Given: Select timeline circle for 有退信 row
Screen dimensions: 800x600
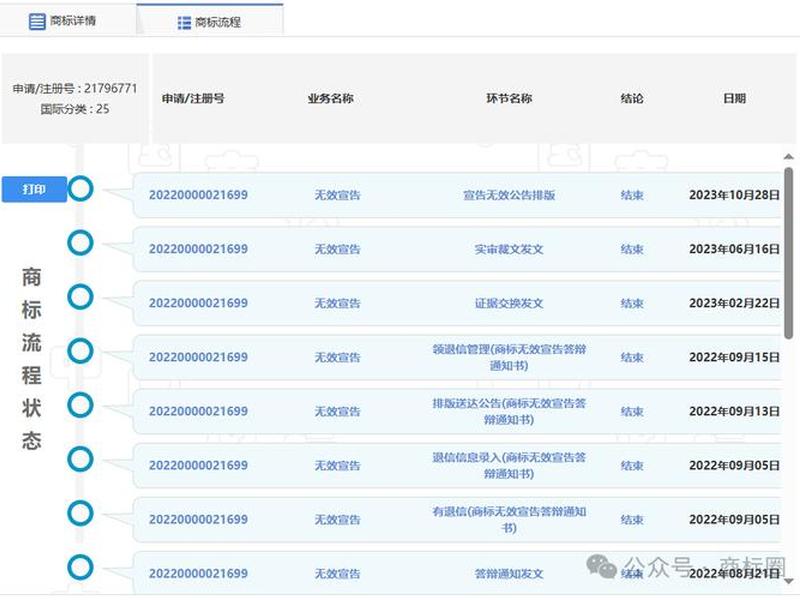Looking at the screenshot, I should point(80,513).
